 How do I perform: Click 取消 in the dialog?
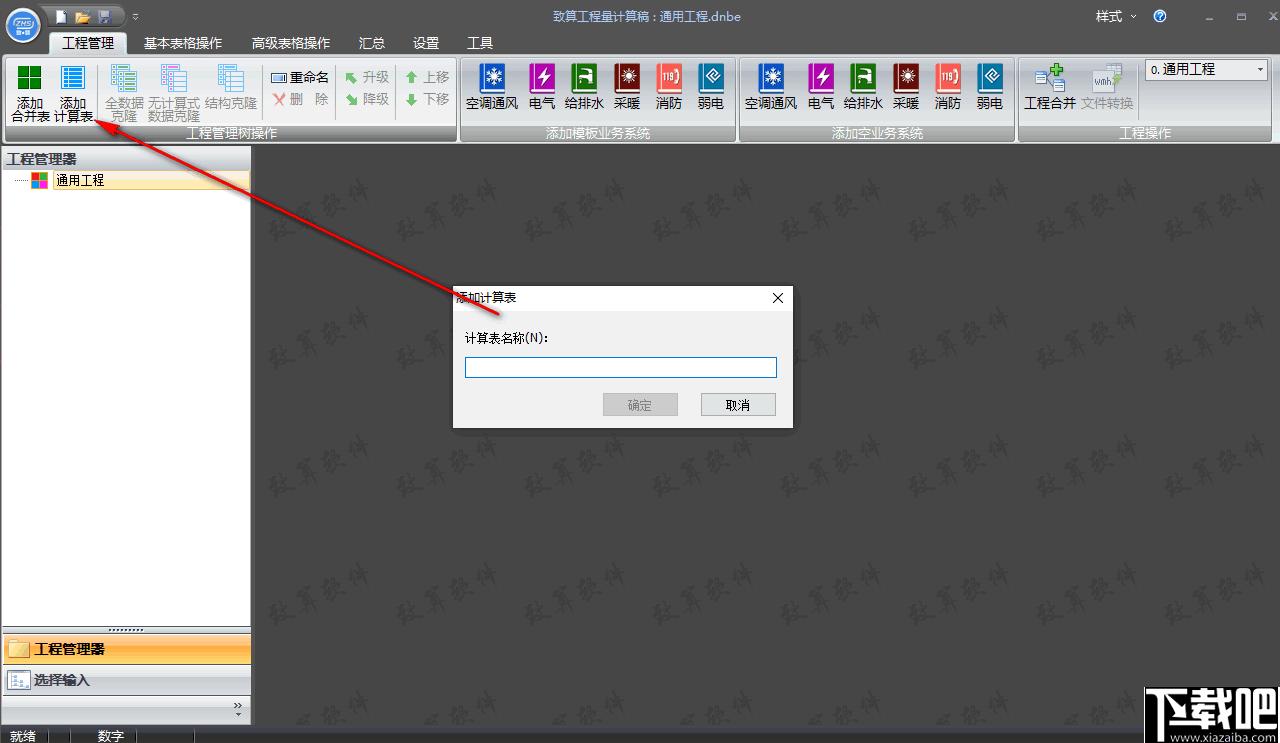click(x=738, y=405)
